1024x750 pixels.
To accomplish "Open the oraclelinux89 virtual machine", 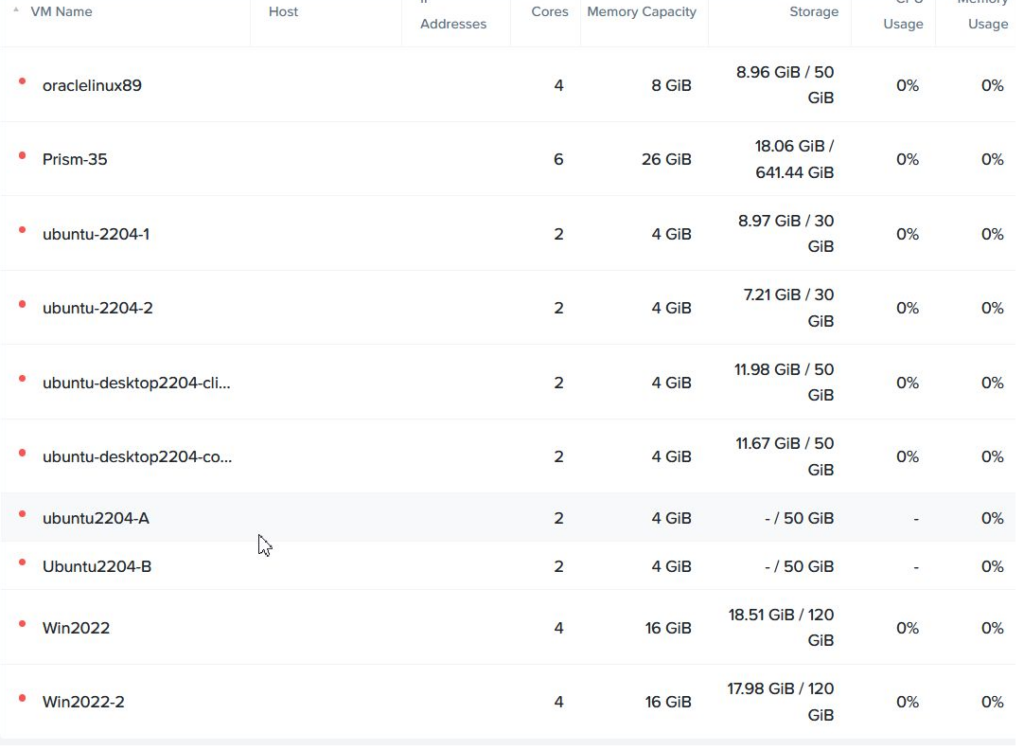I will click(91, 85).
